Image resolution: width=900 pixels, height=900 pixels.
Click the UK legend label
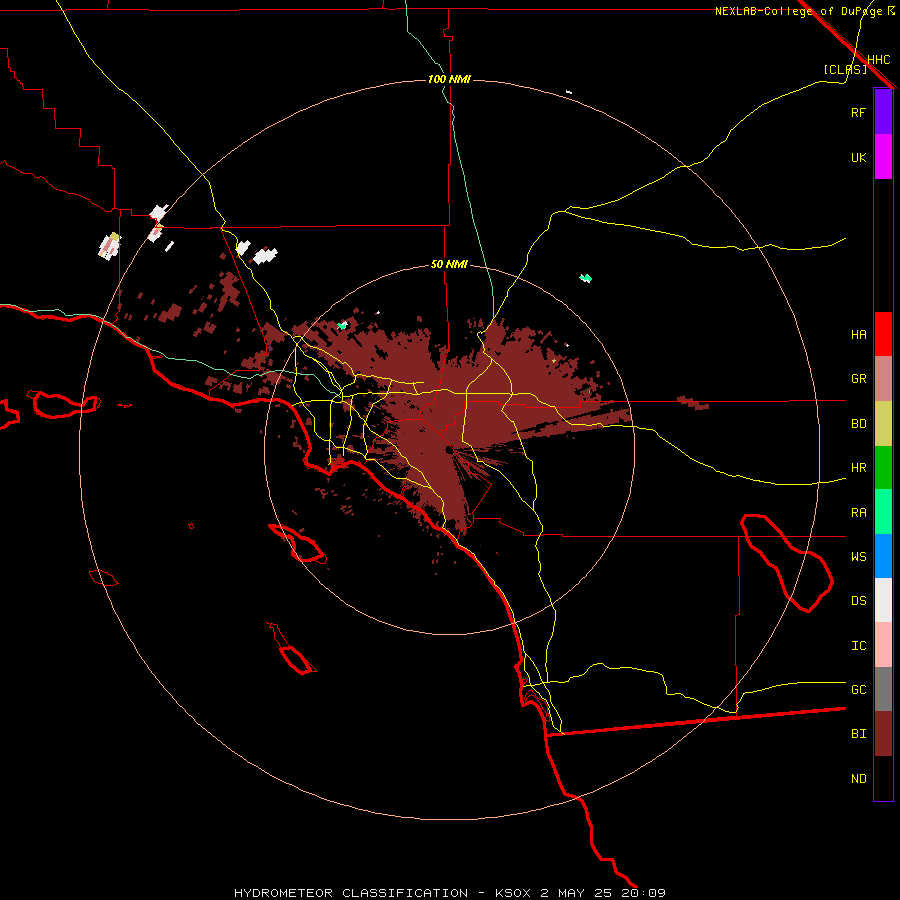tap(858, 158)
